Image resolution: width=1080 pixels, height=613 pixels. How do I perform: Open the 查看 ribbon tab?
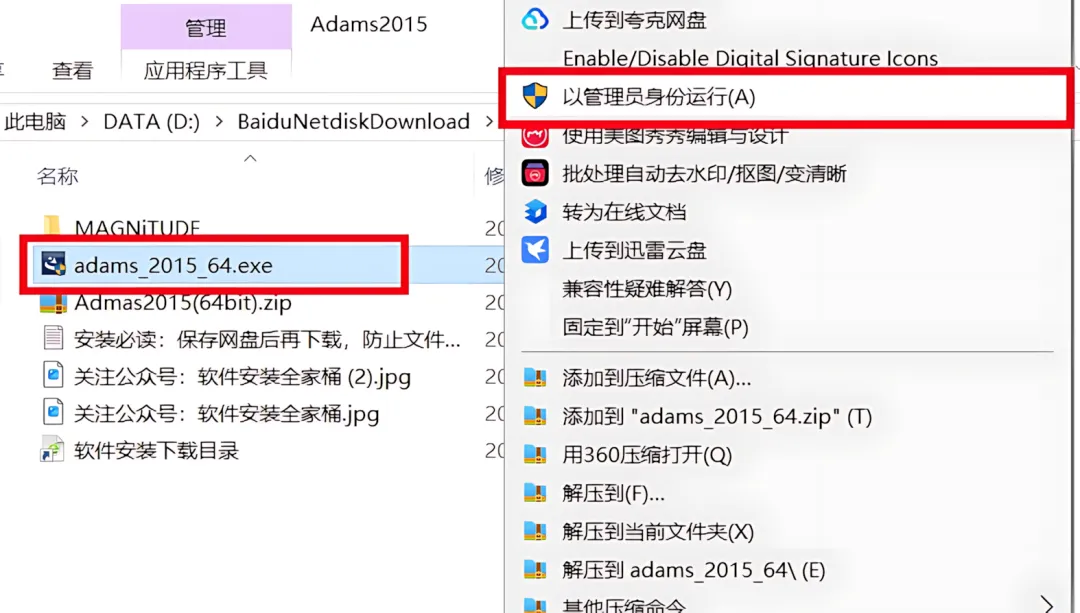click(x=72, y=70)
